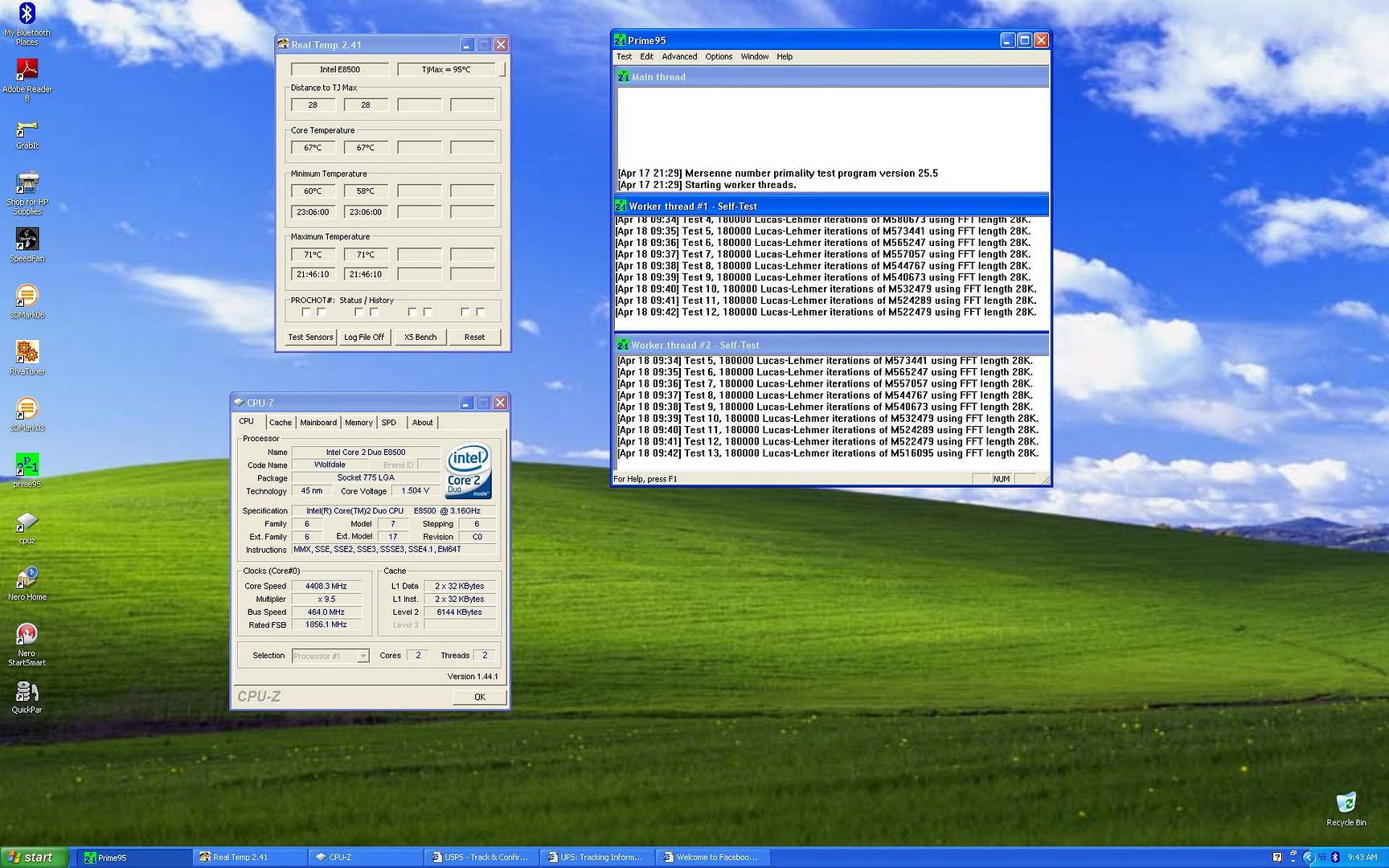This screenshot has width=1389, height=868.
Task: Click the language bar help tray icon
Action: point(1277,858)
